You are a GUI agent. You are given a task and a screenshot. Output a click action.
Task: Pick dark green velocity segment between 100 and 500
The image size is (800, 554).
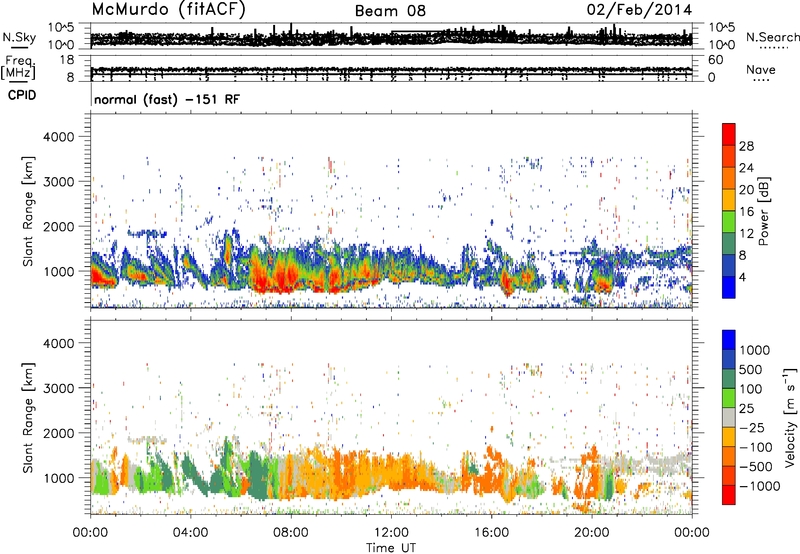(729, 379)
